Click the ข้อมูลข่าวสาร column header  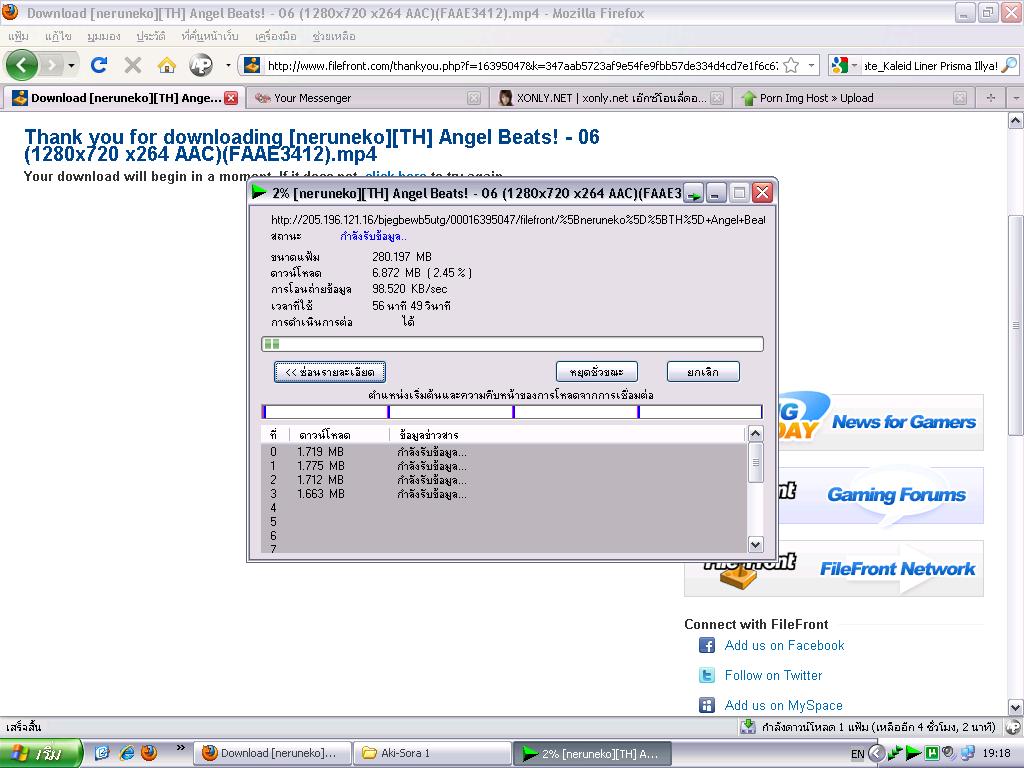(x=567, y=434)
